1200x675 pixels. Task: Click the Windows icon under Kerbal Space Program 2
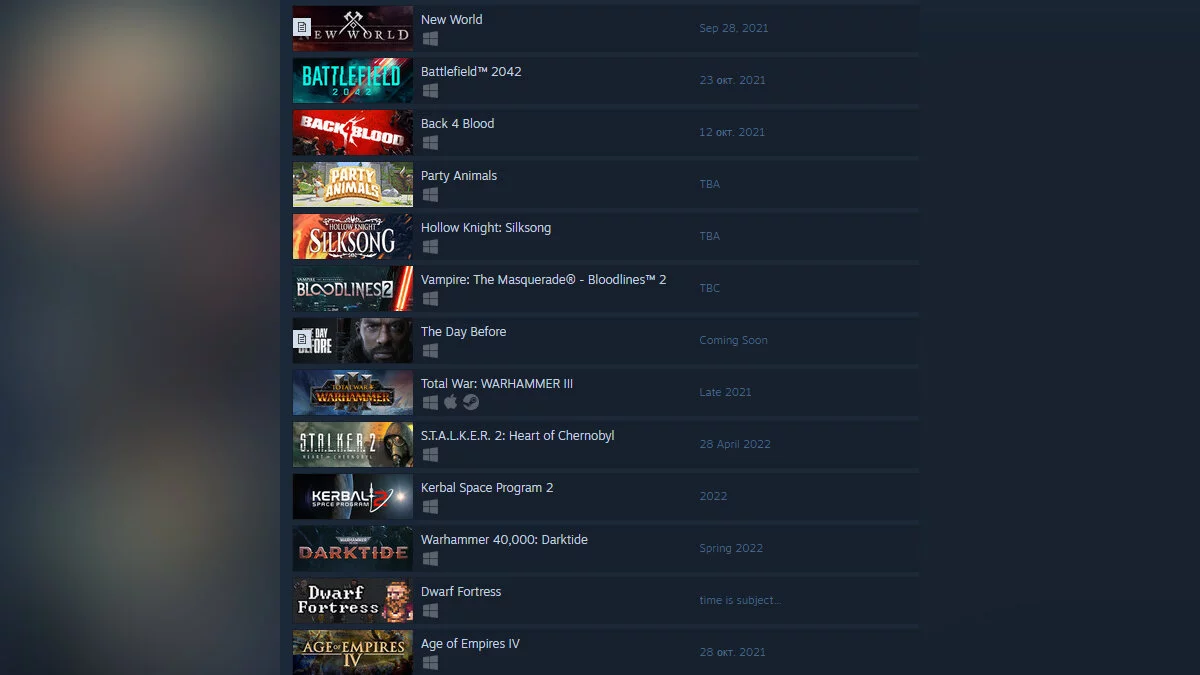coord(430,506)
